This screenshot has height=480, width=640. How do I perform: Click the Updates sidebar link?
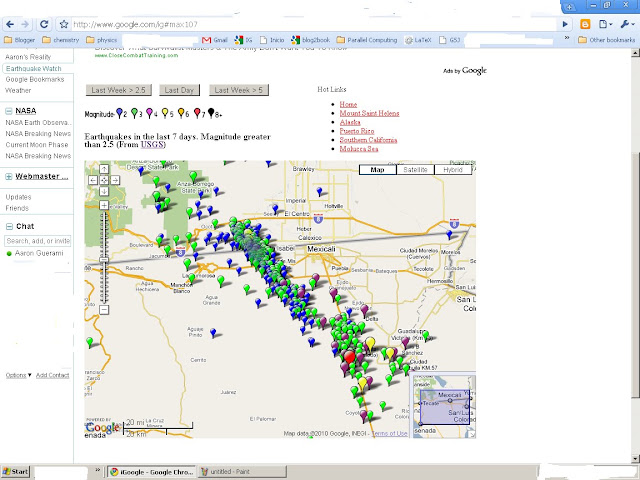[x=18, y=197]
